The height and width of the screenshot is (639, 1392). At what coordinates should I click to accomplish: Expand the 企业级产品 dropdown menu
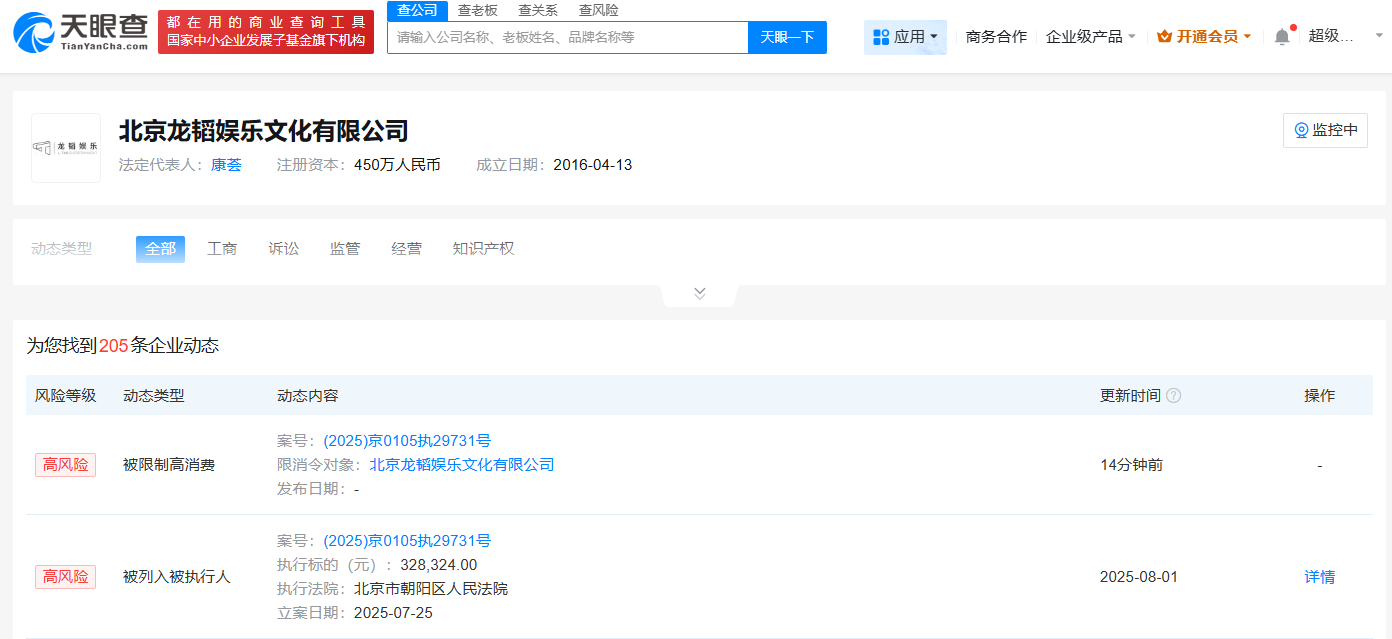1090,37
